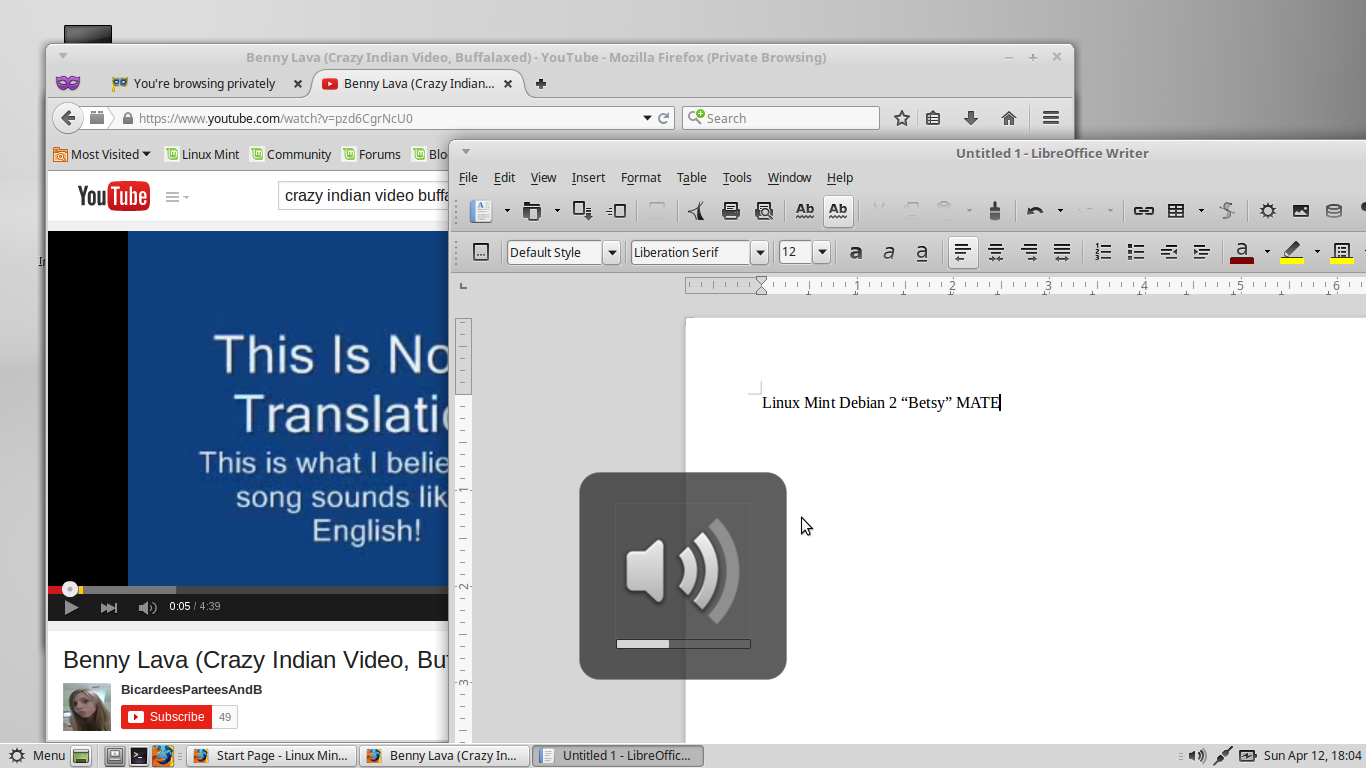
Task: Open the Styles and Formatting sidebar button
Action: click(x=481, y=252)
